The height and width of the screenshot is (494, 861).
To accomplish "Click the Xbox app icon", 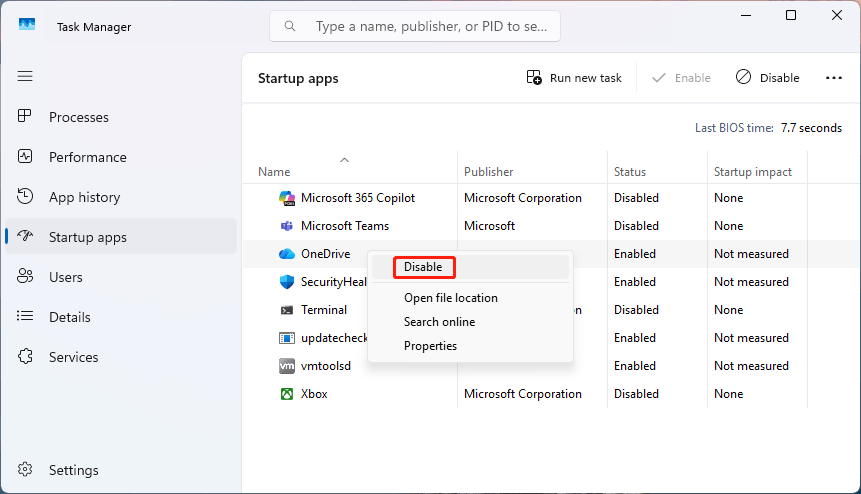I will 287,394.
